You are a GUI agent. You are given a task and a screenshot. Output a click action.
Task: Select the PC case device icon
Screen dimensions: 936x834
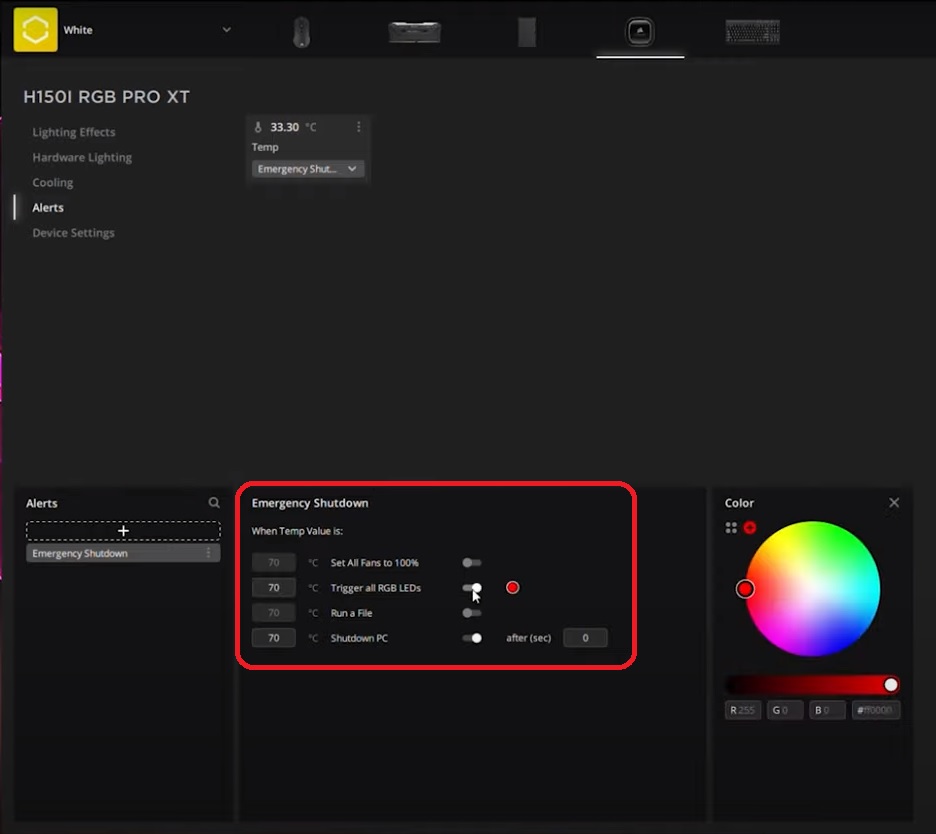pos(527,32)
